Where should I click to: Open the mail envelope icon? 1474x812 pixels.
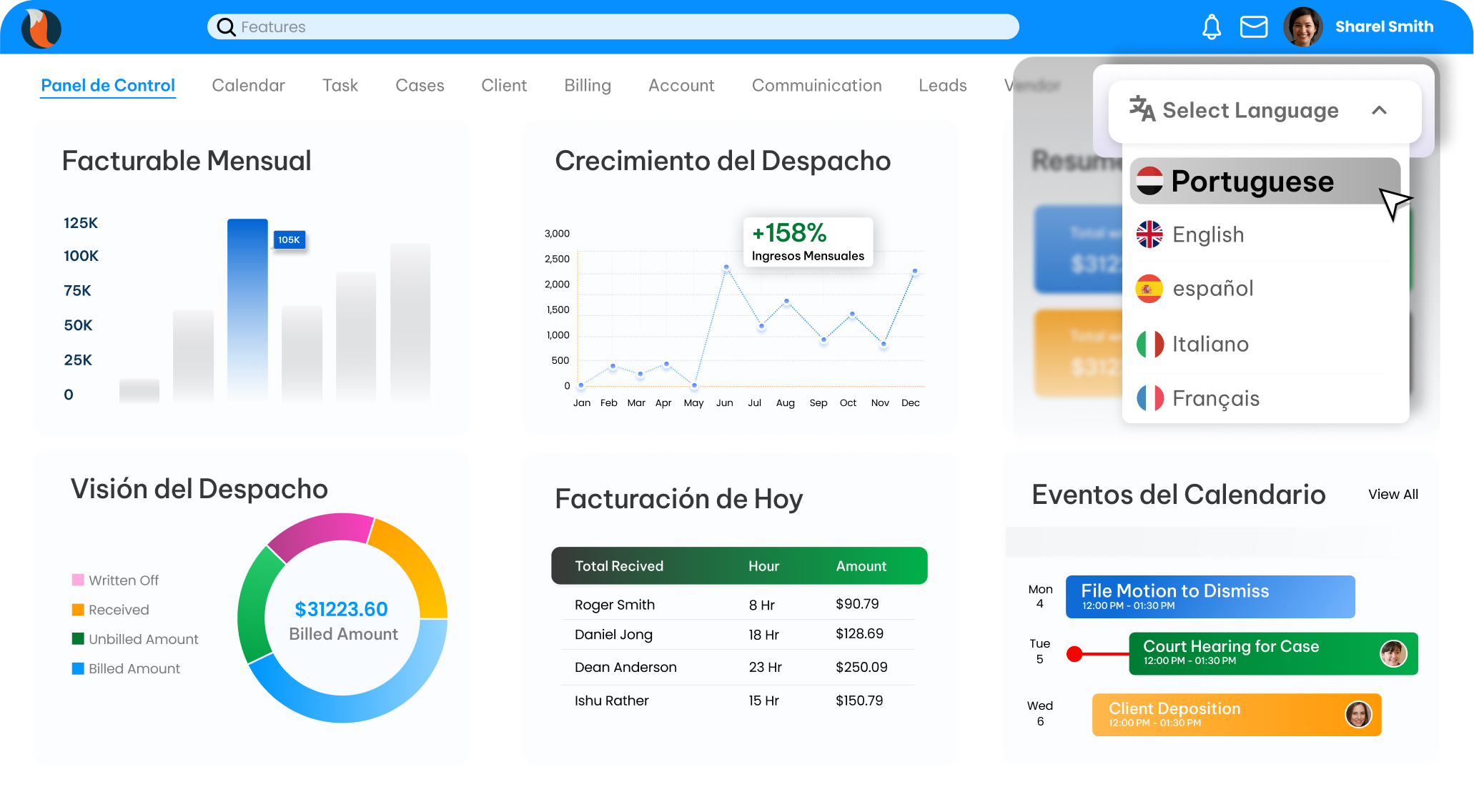click(x=1254, y=27)
